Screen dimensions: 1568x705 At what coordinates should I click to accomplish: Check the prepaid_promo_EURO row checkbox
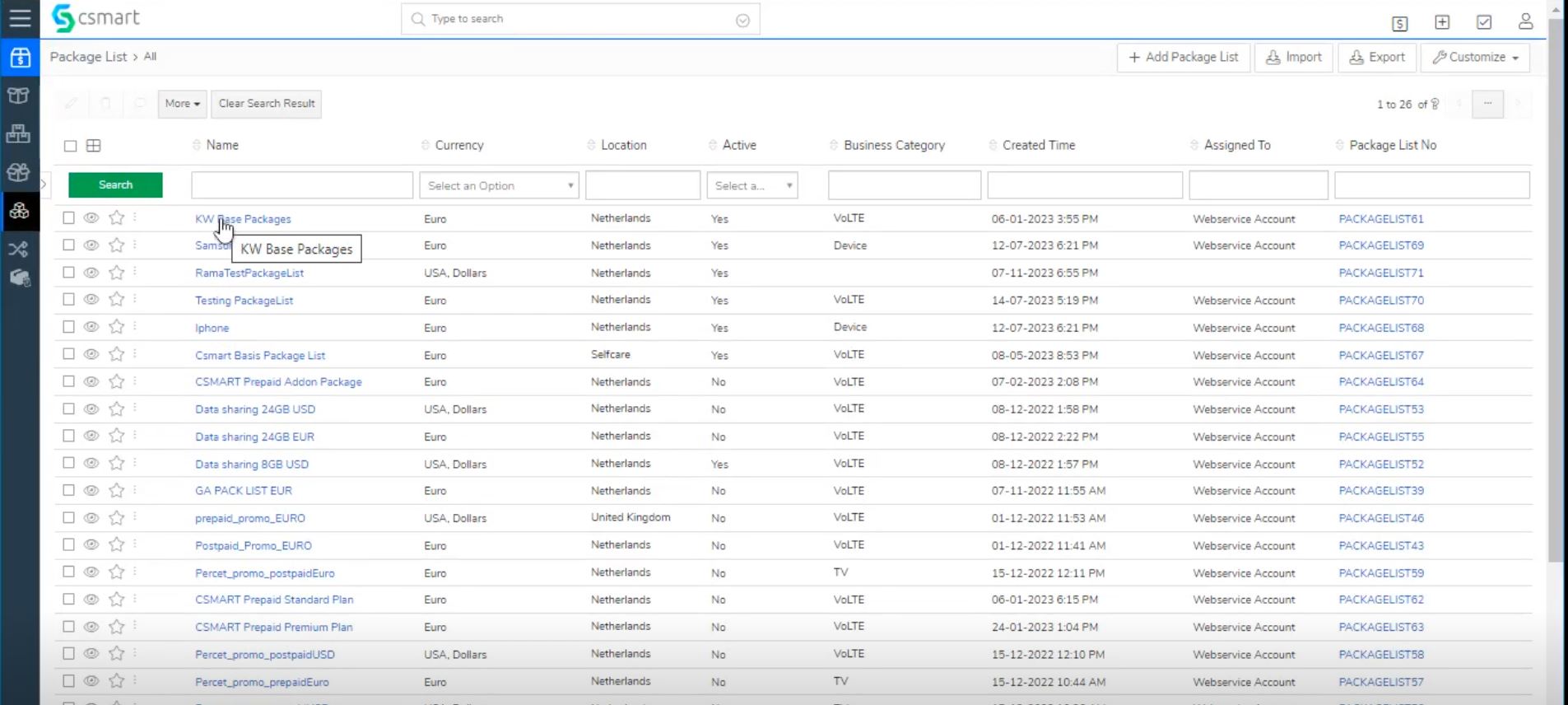click(68, 517)
